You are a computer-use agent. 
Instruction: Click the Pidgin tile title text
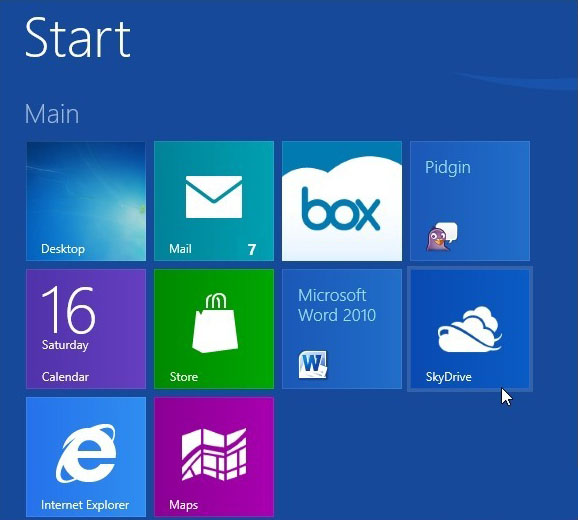point(448,168)
